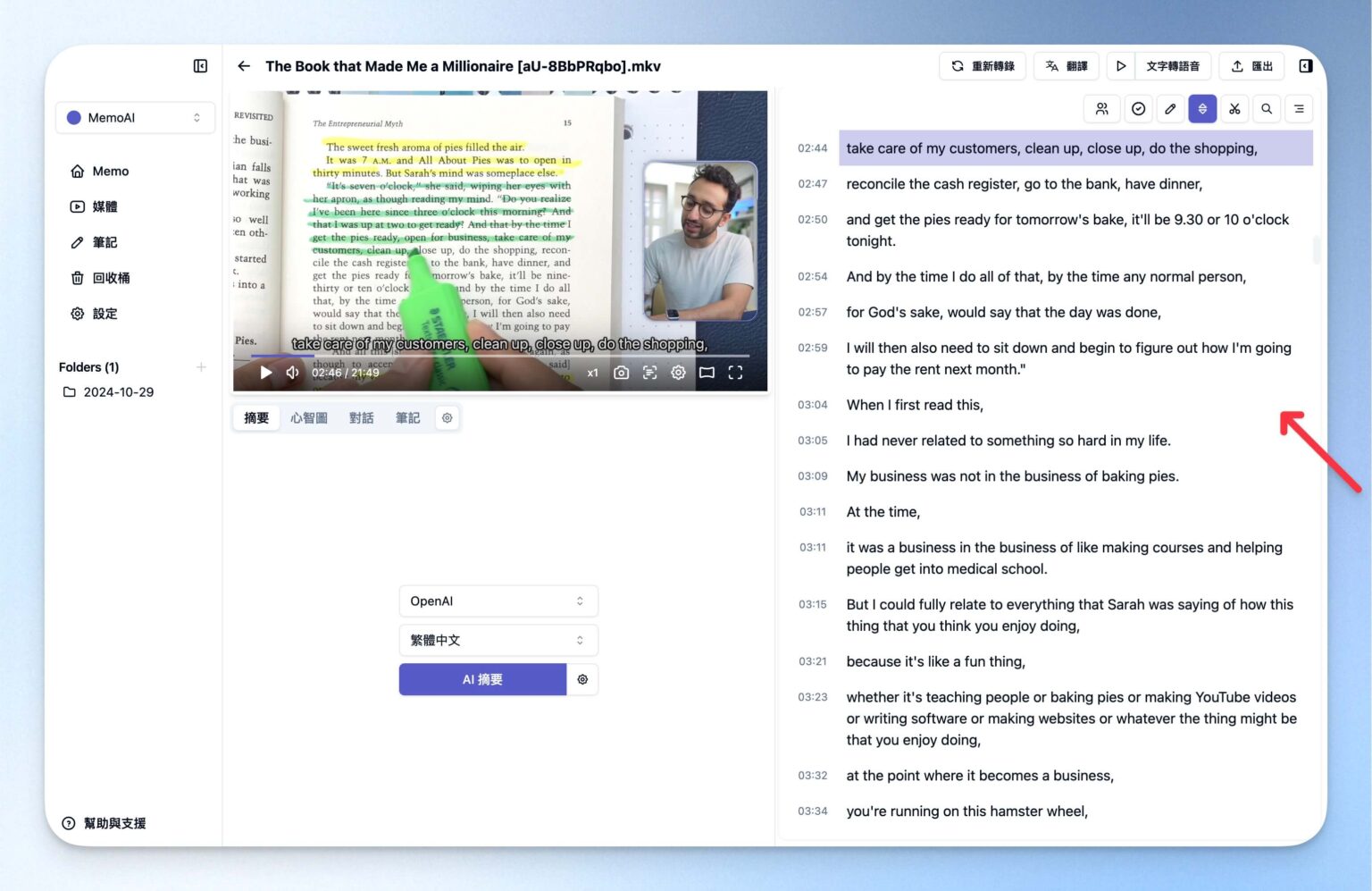Open transcript search magnifier
The height and width of the screenshot is (891, 1372).
pos(1267,109)
